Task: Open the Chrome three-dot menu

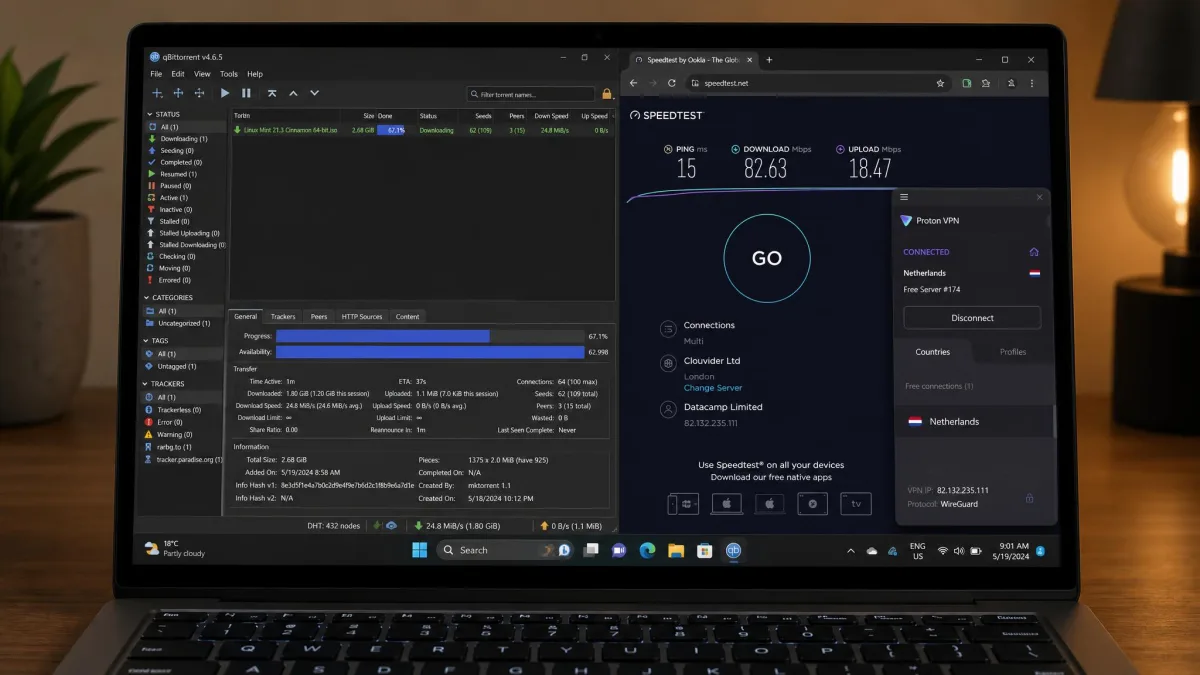Action: pyautogui.click(x=1033, y=83)
